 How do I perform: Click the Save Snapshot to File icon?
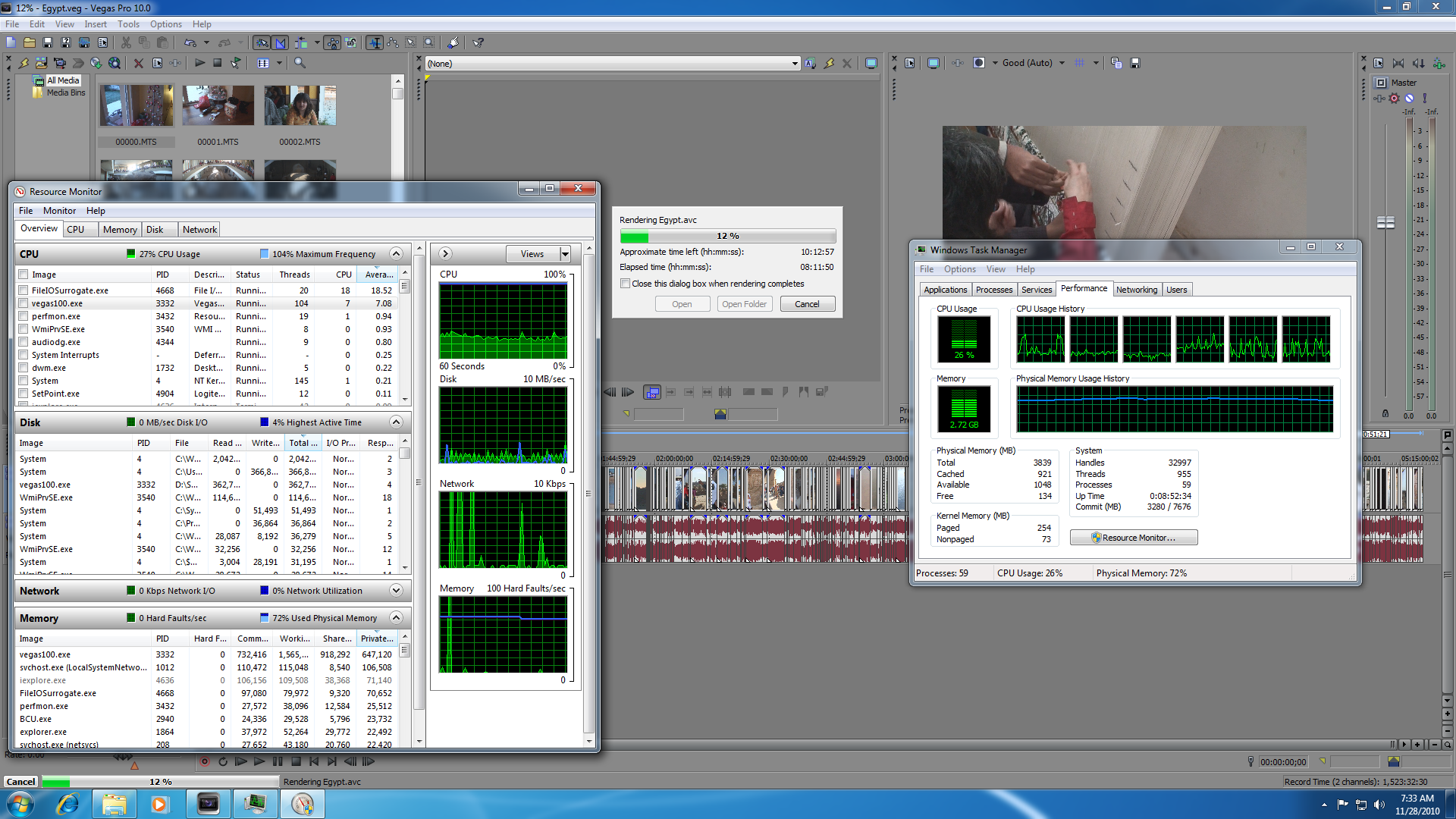[1135, 63]
